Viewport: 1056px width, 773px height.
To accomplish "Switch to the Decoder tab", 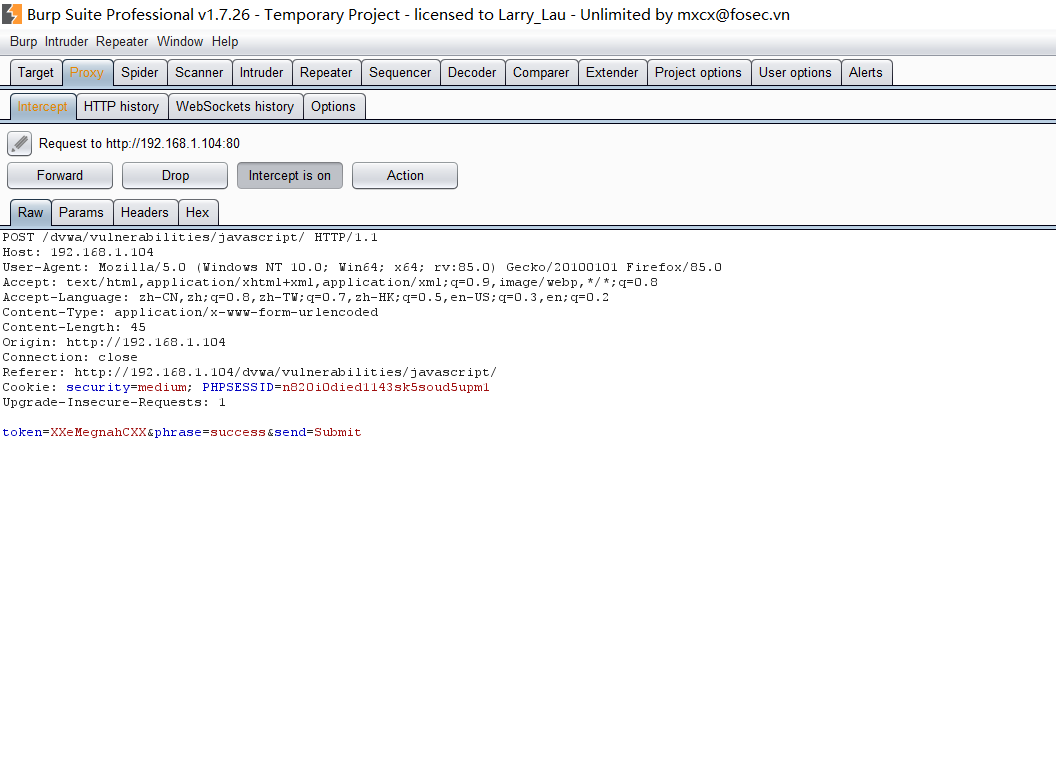I will 472,72.
